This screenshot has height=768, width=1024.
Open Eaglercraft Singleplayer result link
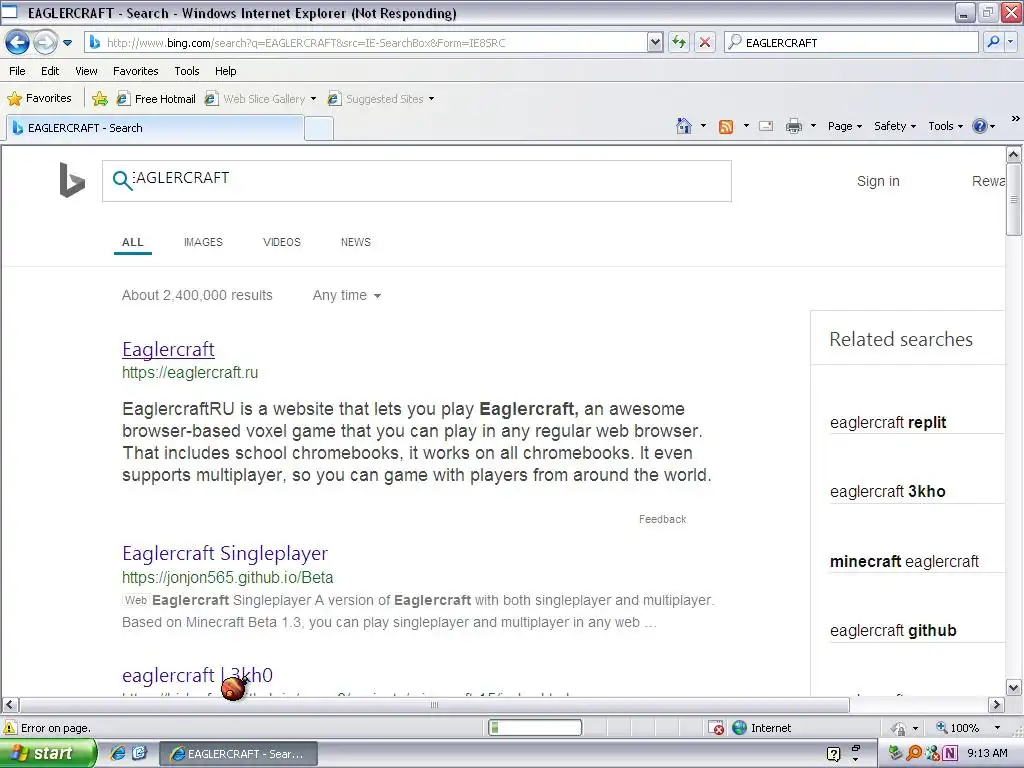pyautogui.click(x=225, y=553)
